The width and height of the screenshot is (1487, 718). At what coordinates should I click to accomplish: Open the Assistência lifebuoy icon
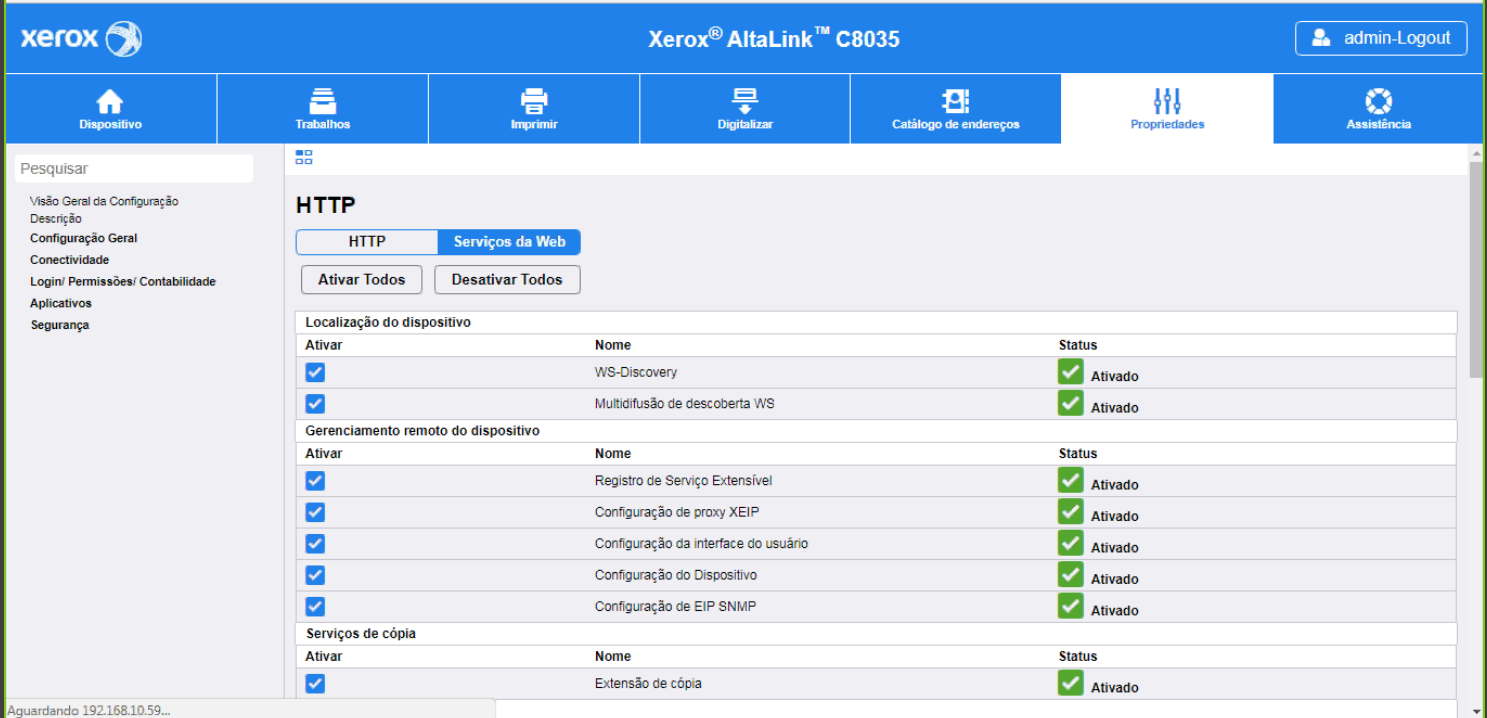coord(1378,101)
